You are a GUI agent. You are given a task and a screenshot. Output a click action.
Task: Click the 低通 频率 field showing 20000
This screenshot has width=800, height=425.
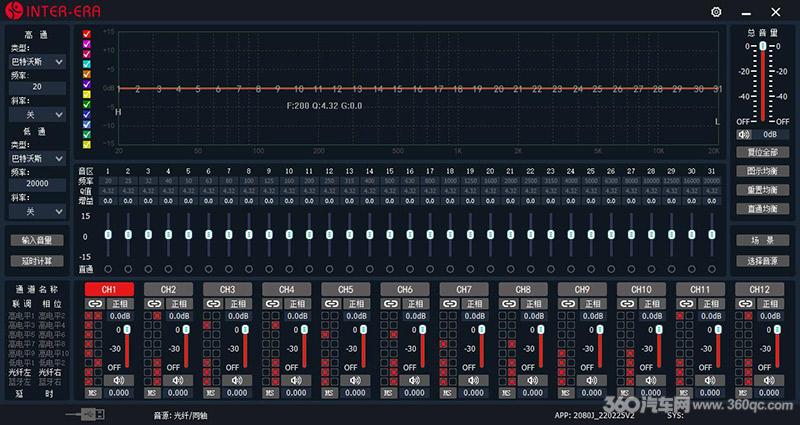pyautogui.click(x=37, y=184)
